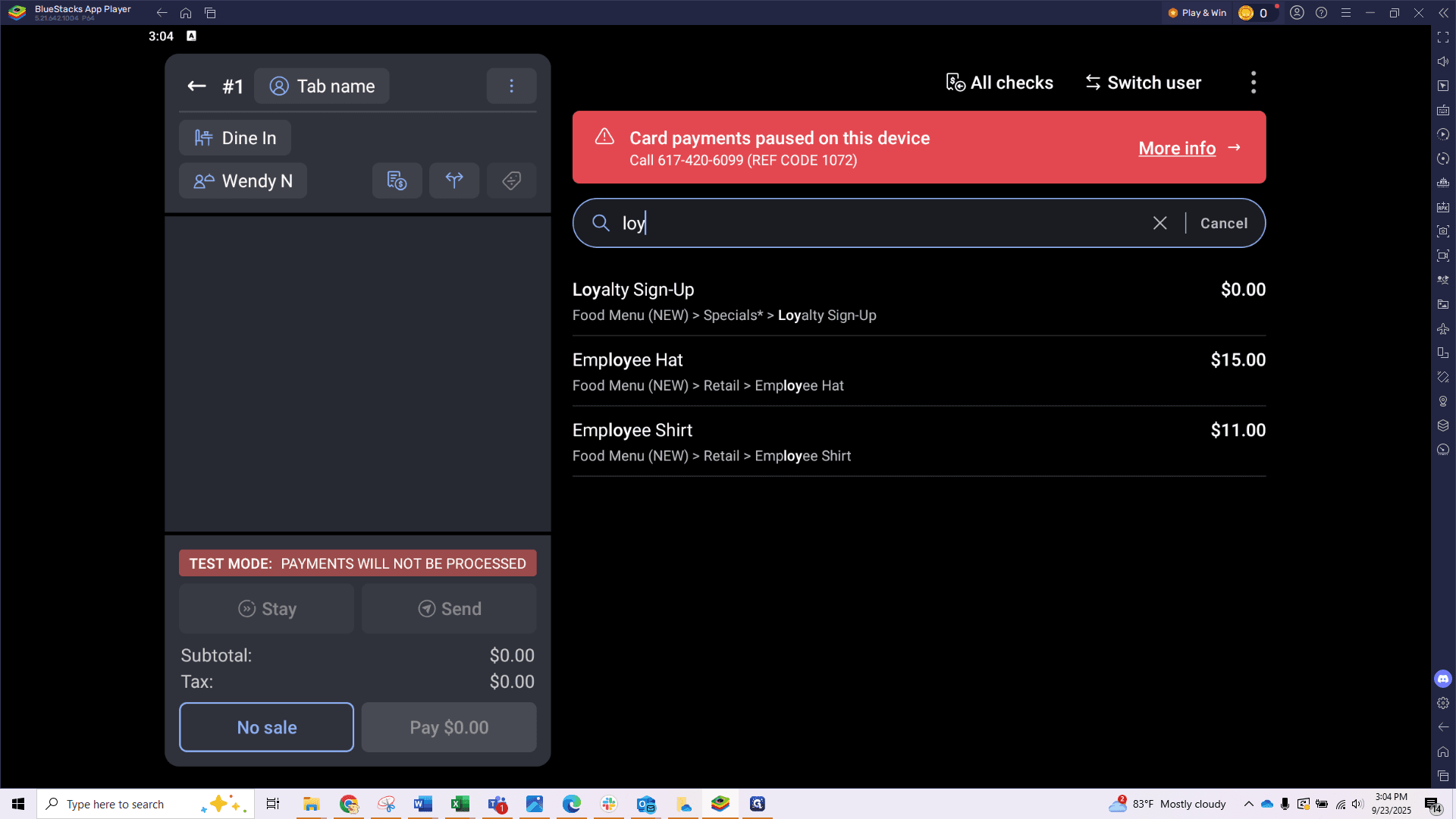Open BlueStacks hamburger menu

coord(1345,13)
